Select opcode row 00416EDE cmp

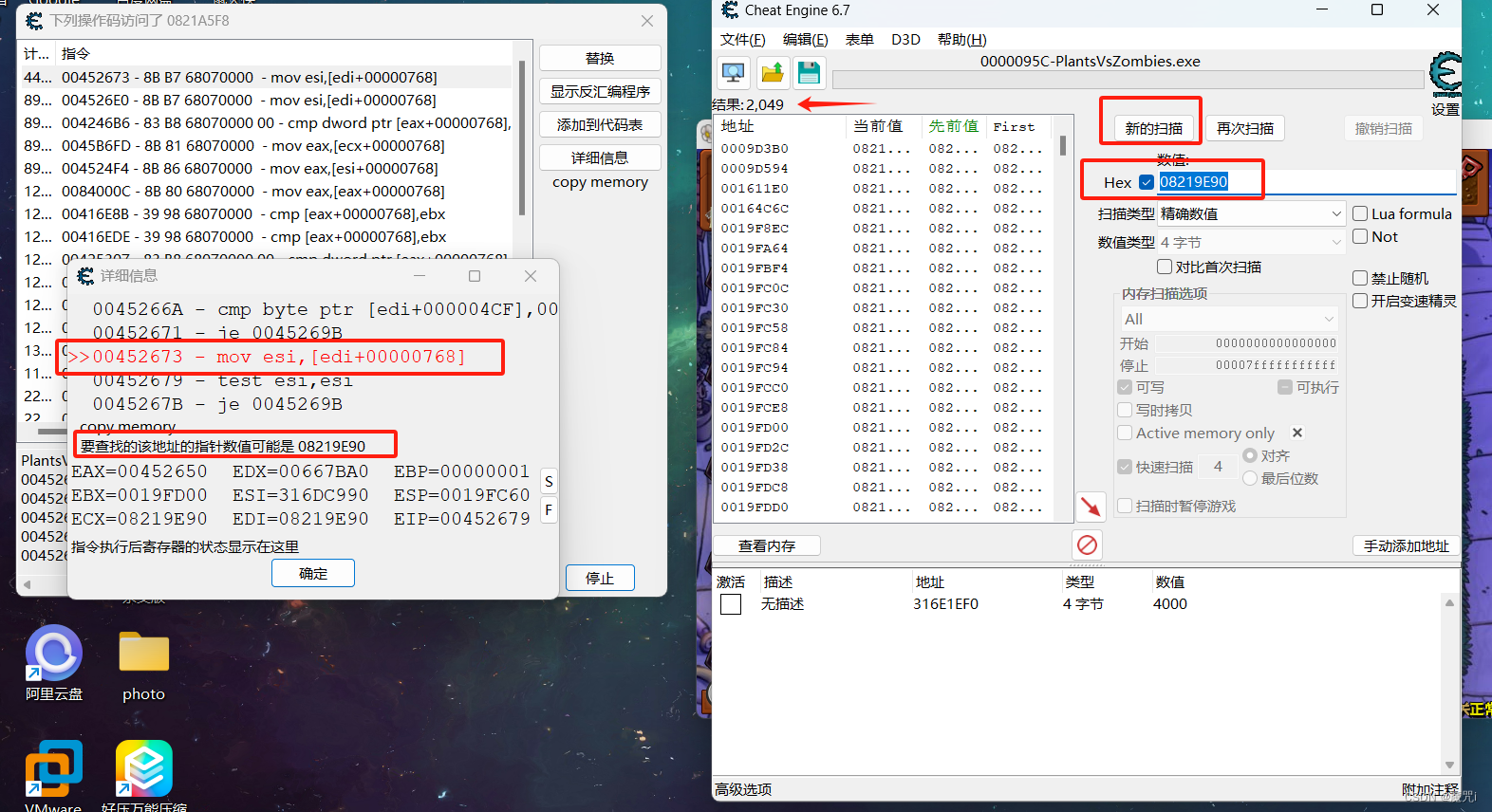(267, 236)
